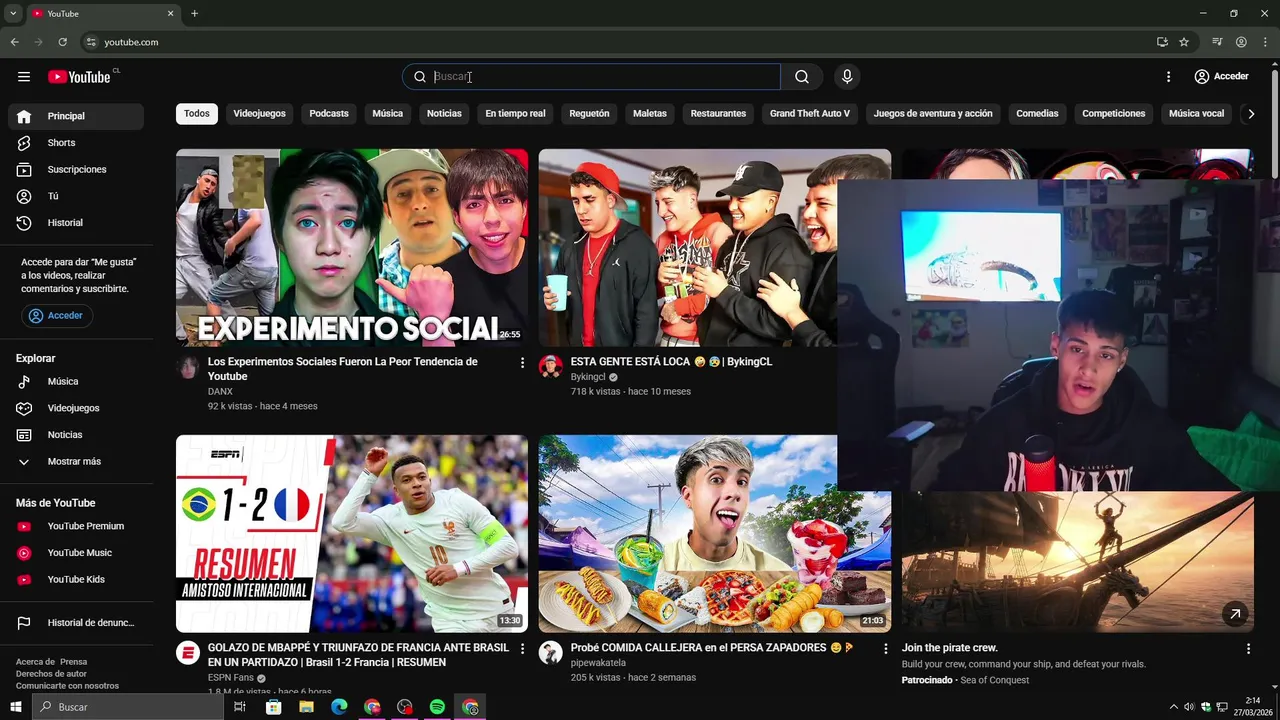Image resolution: width=1280 pixels, height=720 pixels.
Task: Open Join the pirate crew ad title
Action: (x=950, y=648)
